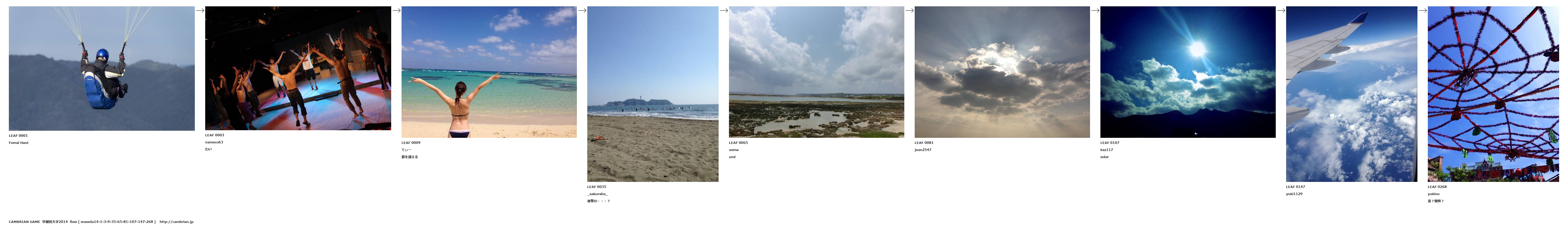Click the arrow after the blue sun sky photo
The image size is (1568, 228).
coord(1281,10)
